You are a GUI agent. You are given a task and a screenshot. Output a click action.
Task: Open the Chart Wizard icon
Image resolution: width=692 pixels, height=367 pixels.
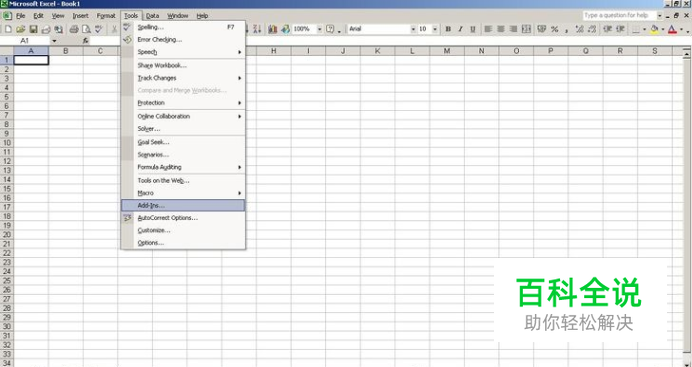[x=273, y=29]
